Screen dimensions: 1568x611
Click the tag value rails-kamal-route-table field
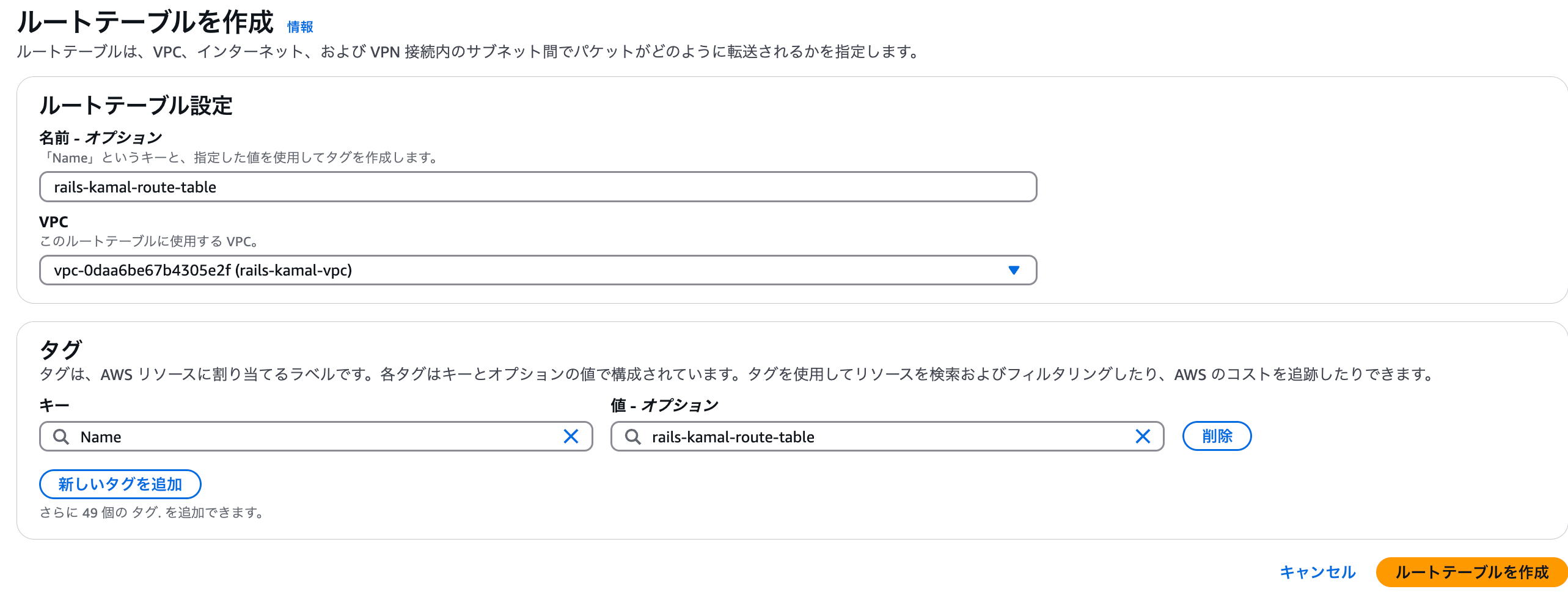click(x=887, y=436)
